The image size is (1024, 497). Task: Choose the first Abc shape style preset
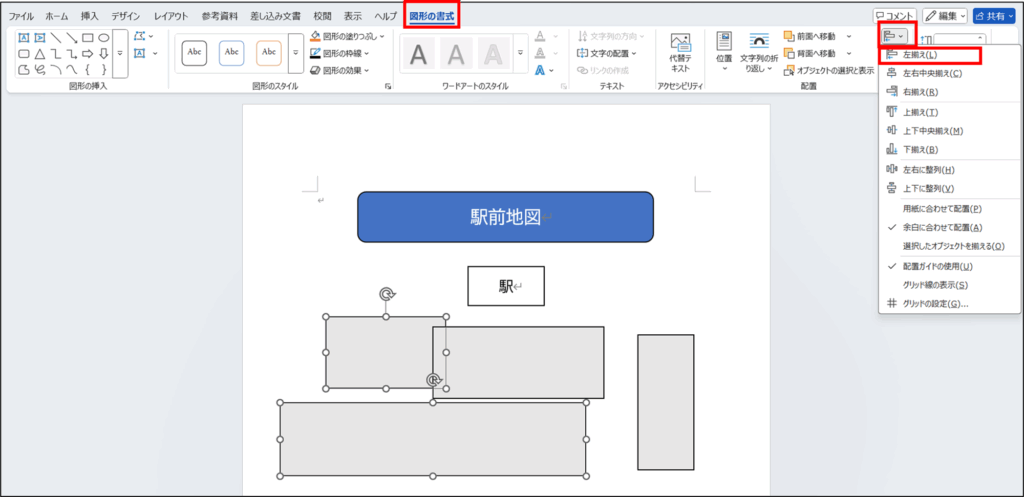point(194,52)
